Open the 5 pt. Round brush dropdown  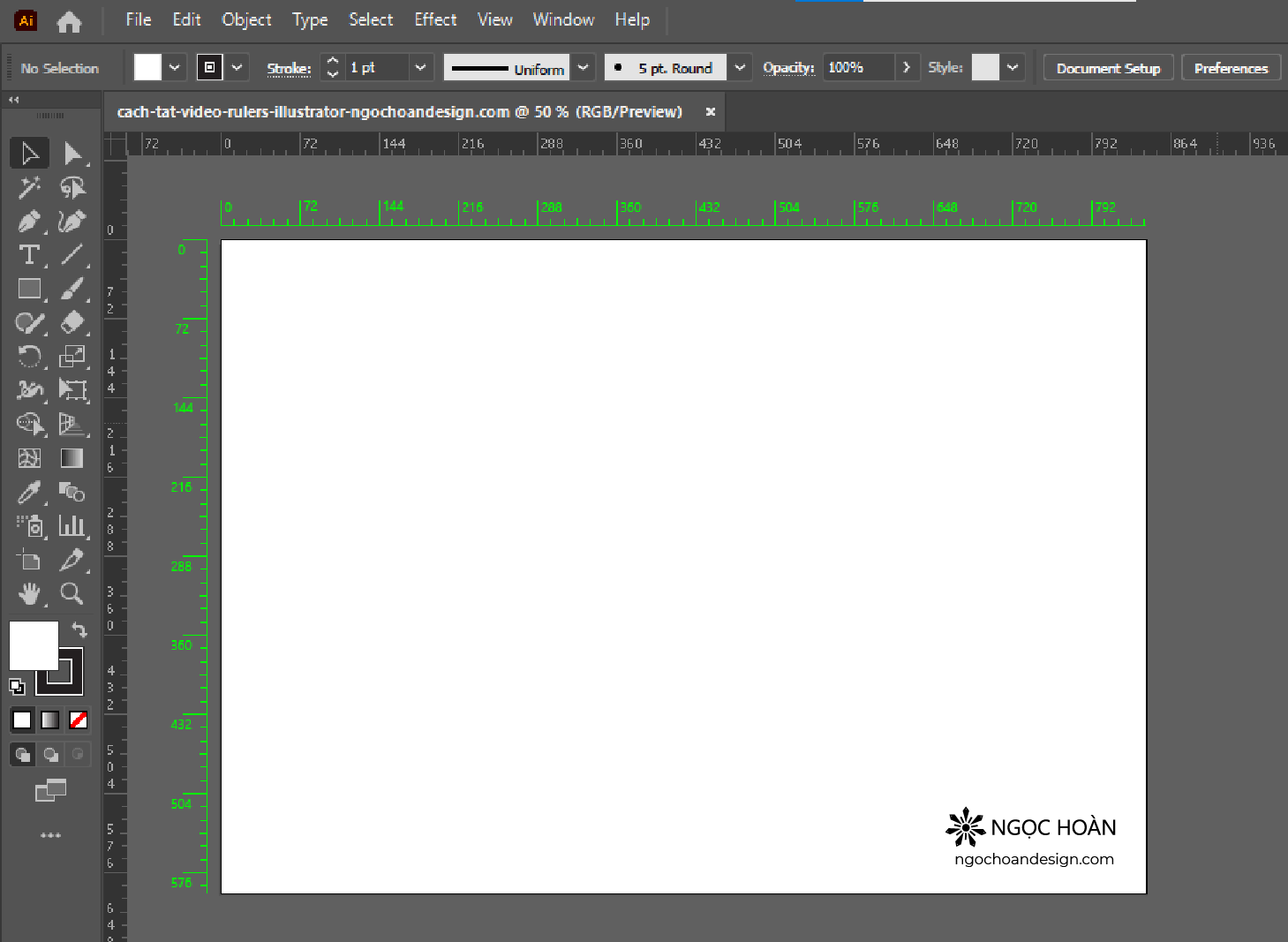[x=740, y=68]
